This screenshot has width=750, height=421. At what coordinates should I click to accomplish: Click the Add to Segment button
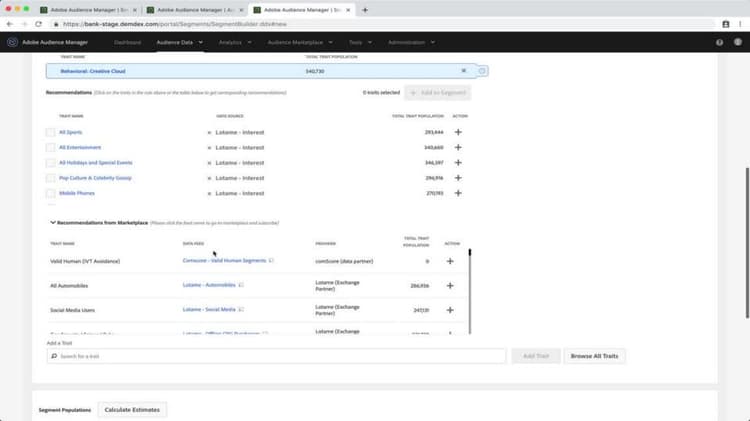[x=438, y=92]
